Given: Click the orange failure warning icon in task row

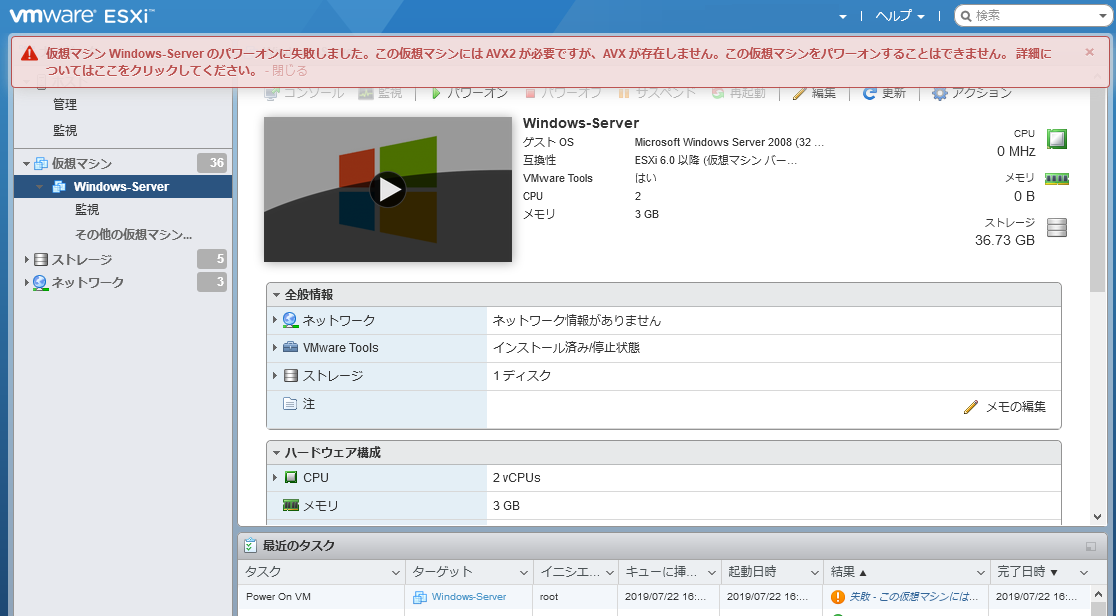Looking at the screenshot, I should [838, 597].
